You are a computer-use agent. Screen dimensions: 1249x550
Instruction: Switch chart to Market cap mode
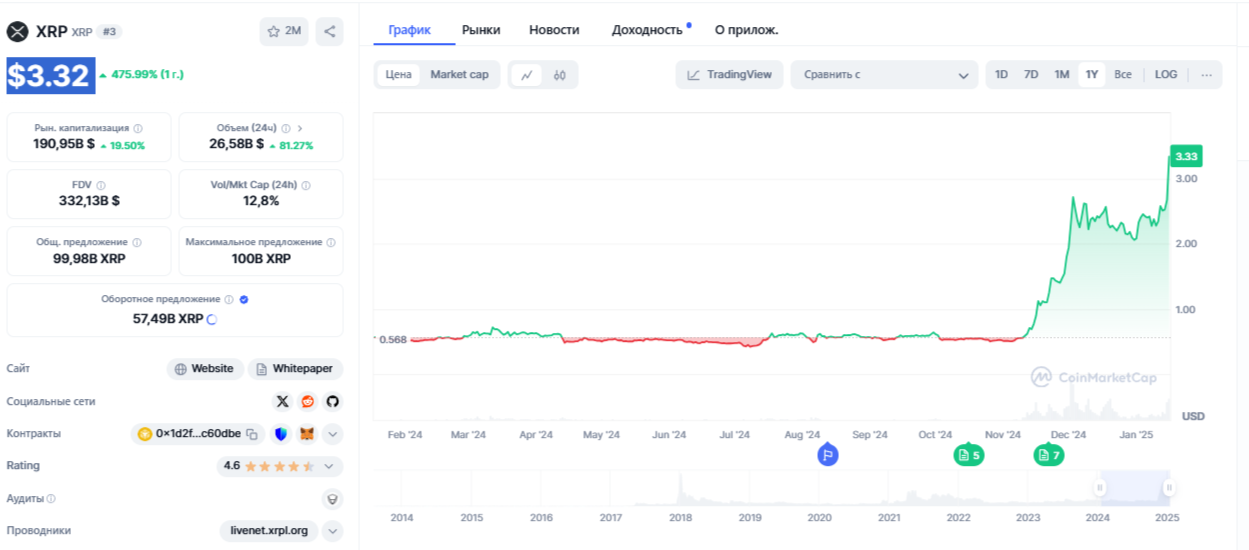[459, 75]
